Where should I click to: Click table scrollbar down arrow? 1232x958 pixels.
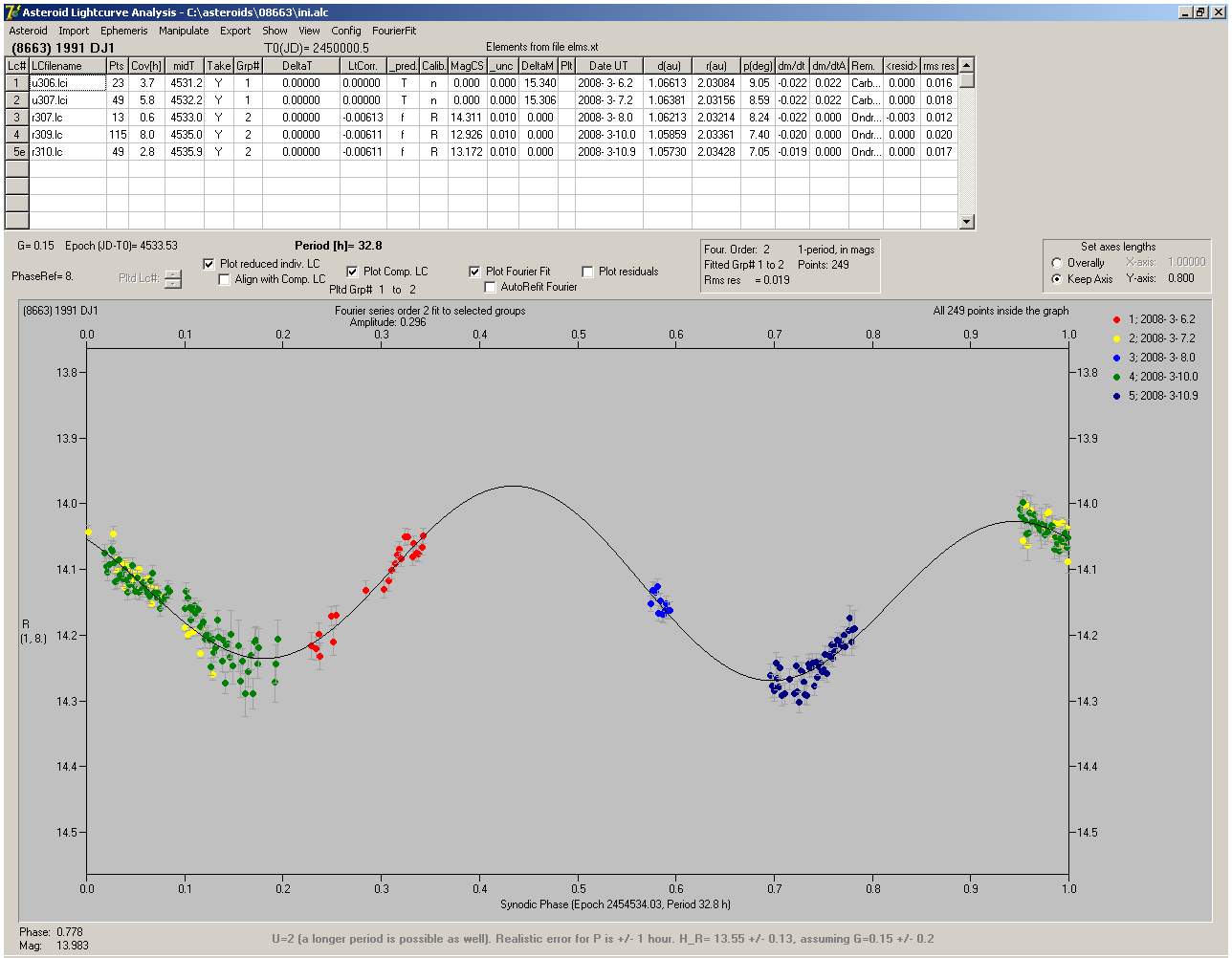[x=967, y=222]
